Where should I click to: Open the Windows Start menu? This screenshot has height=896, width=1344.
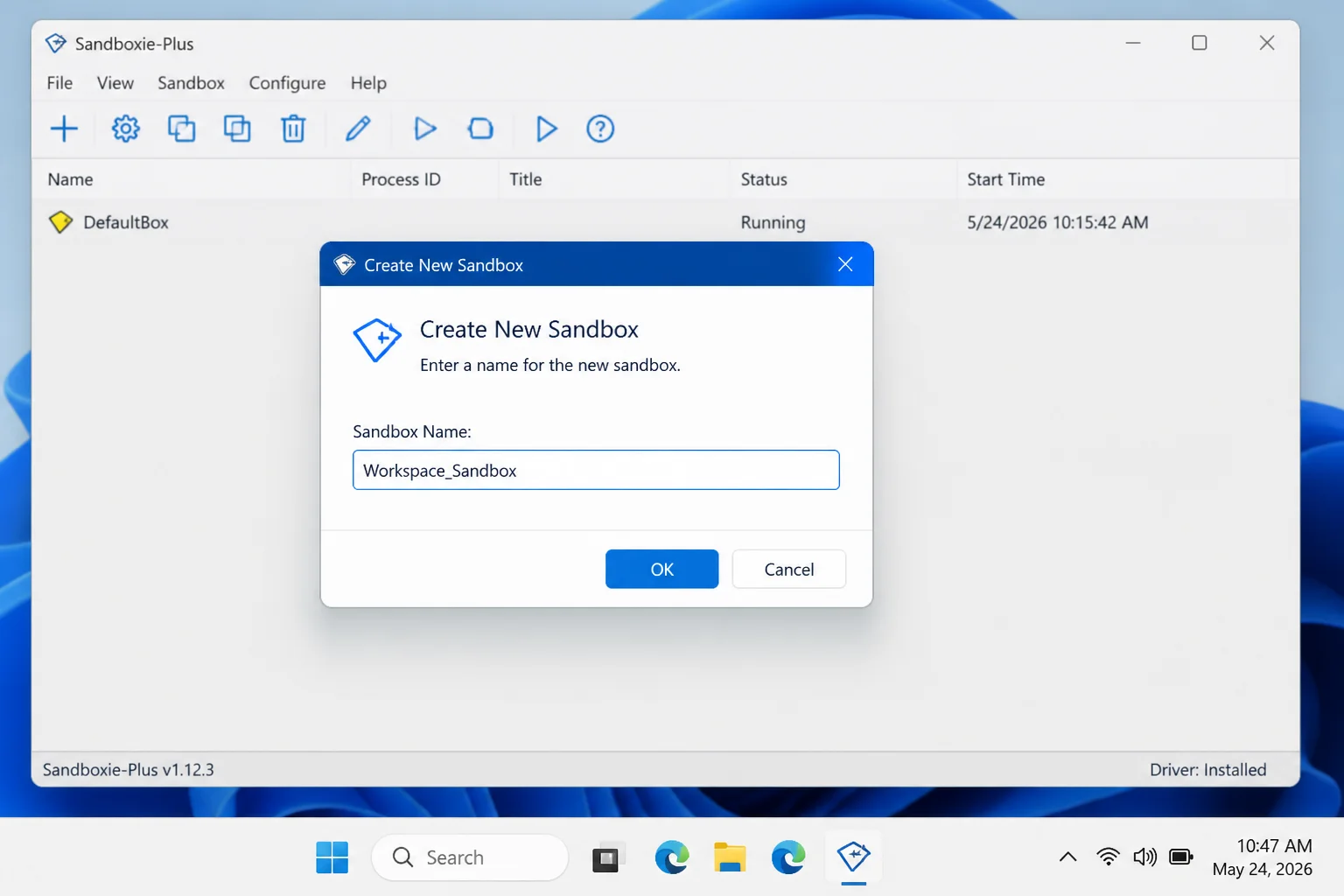pyautogui.click(x=332, y=857)
